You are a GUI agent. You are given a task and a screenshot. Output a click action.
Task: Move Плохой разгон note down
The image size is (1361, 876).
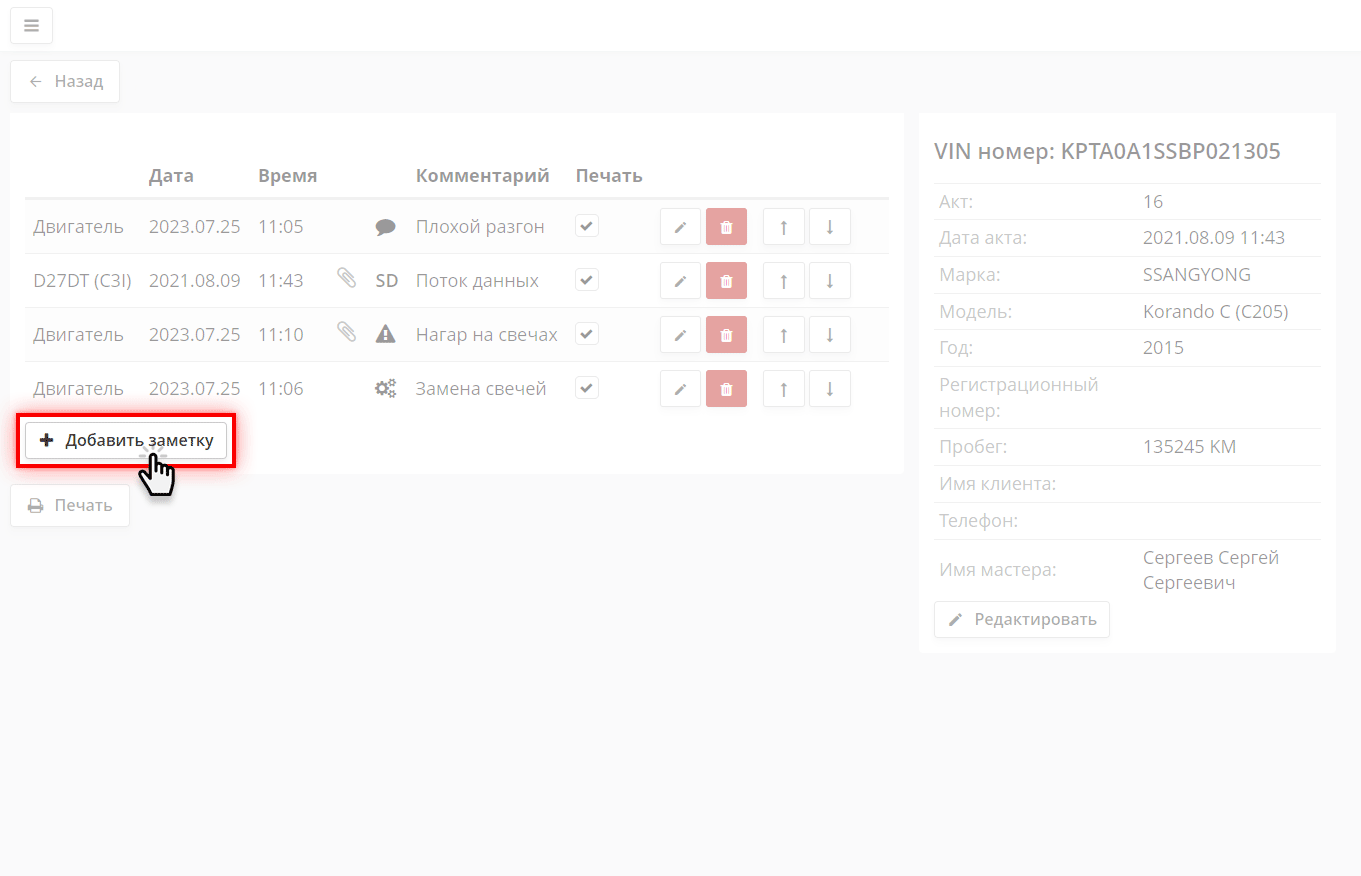point(829,227)
